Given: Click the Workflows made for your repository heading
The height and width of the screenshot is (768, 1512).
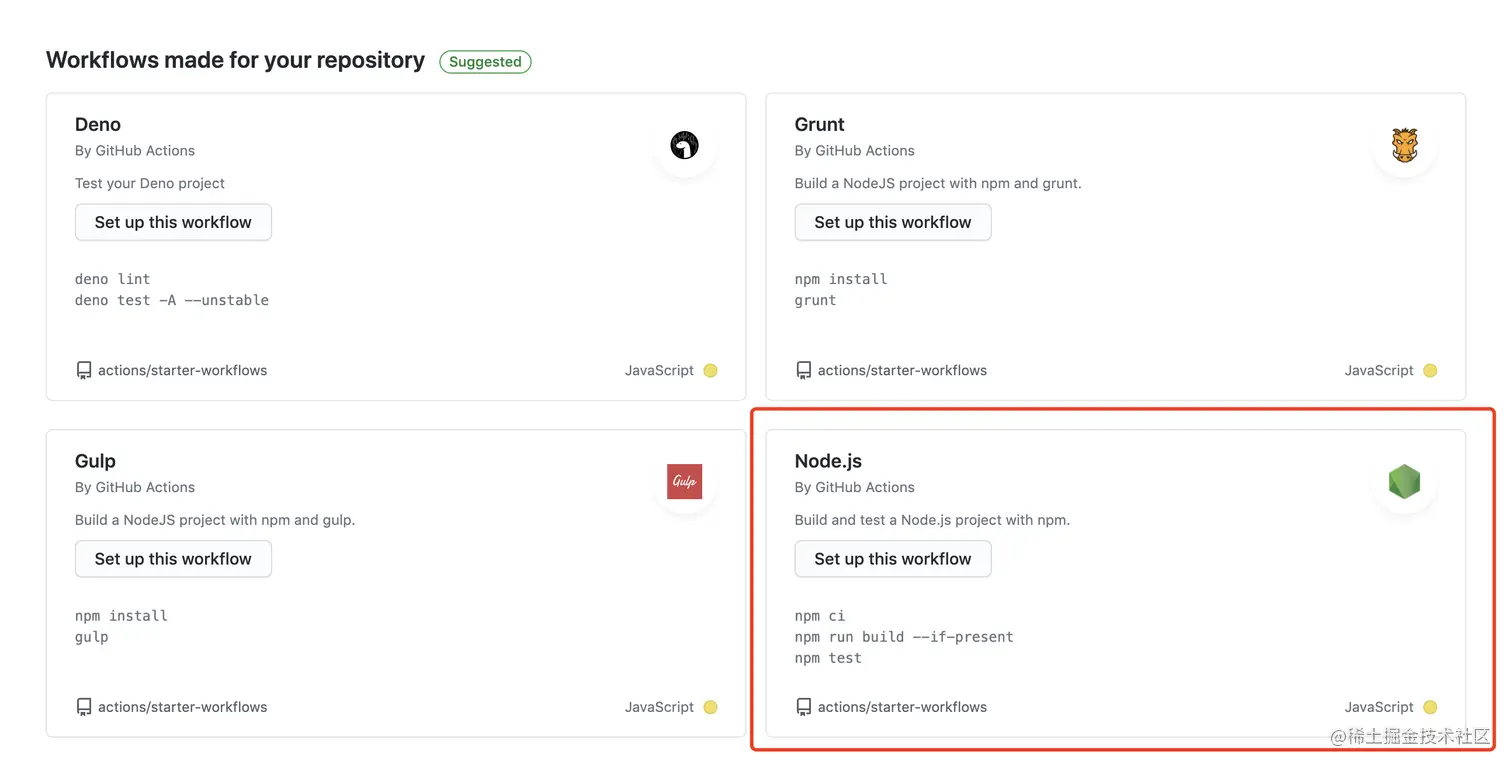Looking at the screenshot, I should click(235, 59).
